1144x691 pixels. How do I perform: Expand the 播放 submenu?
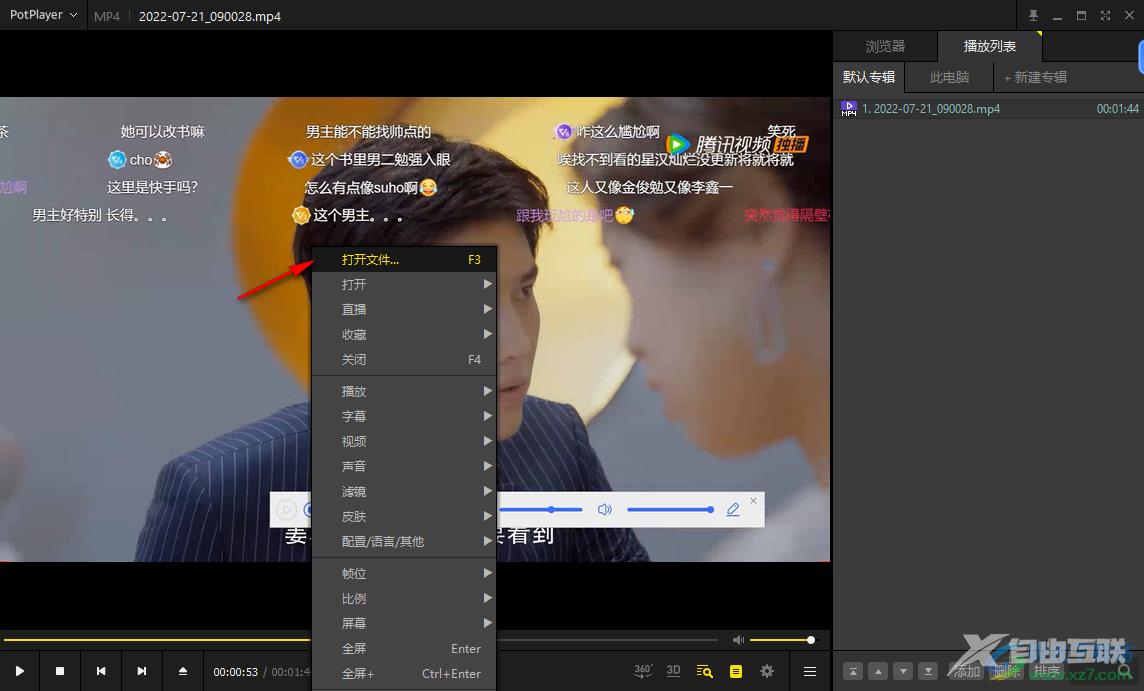coord(404,391)
